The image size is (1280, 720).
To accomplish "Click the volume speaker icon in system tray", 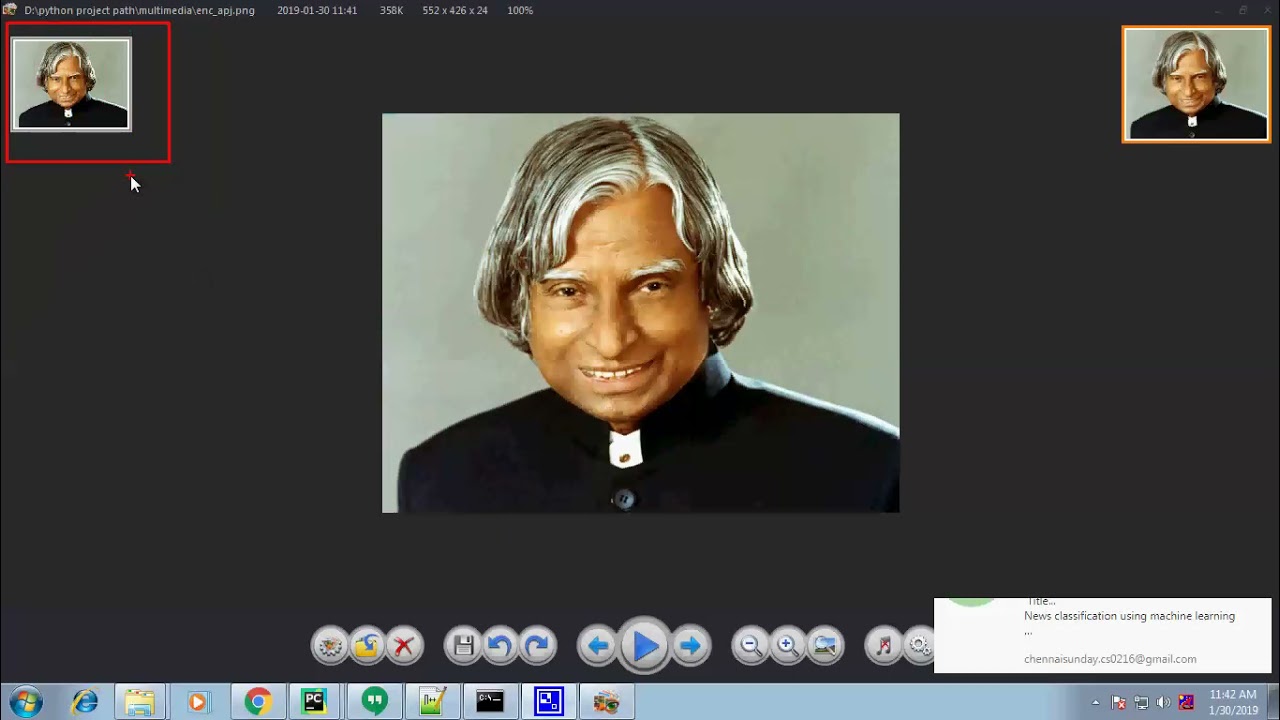I will coord(1163,703).
